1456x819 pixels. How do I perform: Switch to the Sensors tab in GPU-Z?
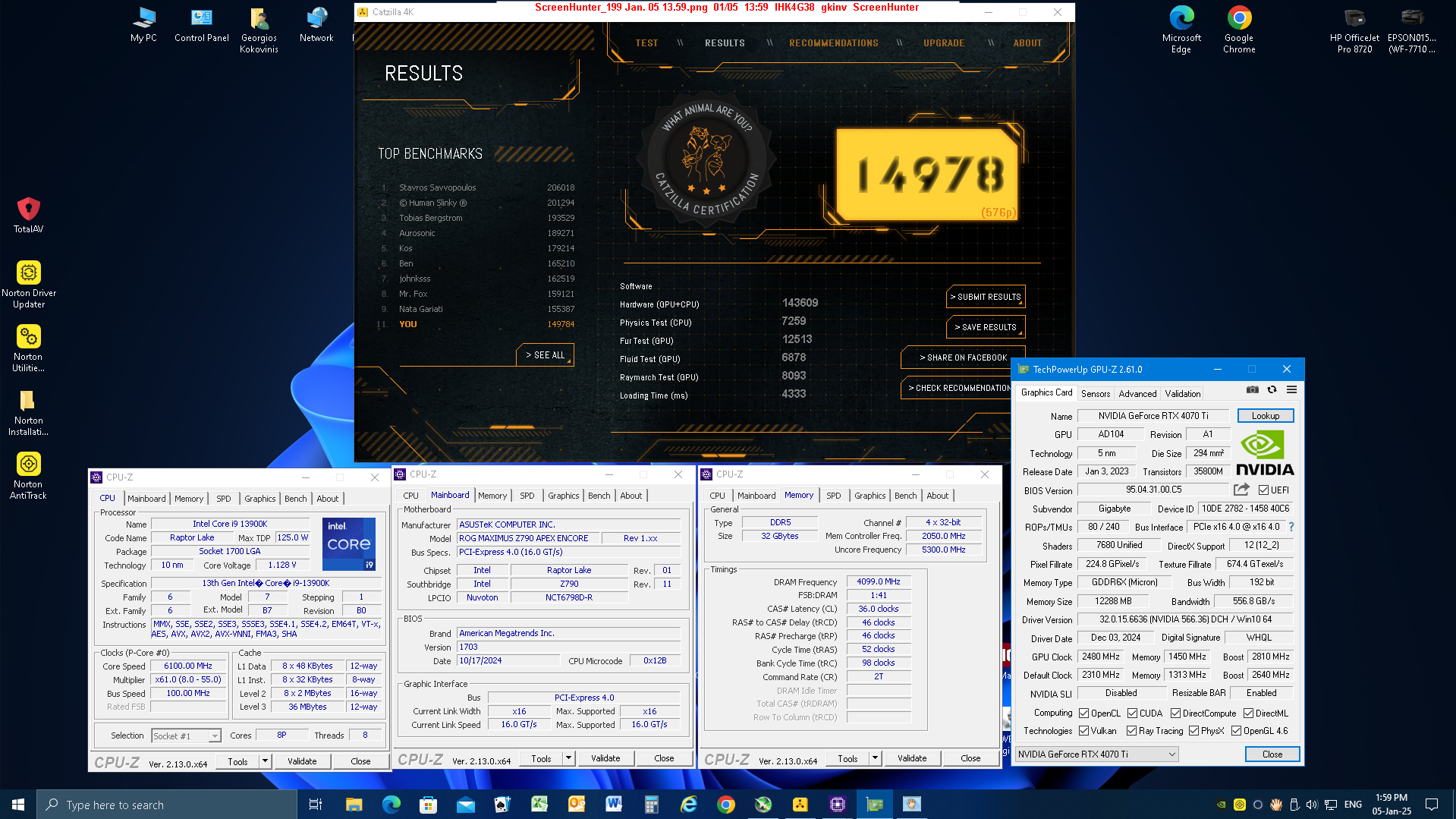click(1096, 393)
